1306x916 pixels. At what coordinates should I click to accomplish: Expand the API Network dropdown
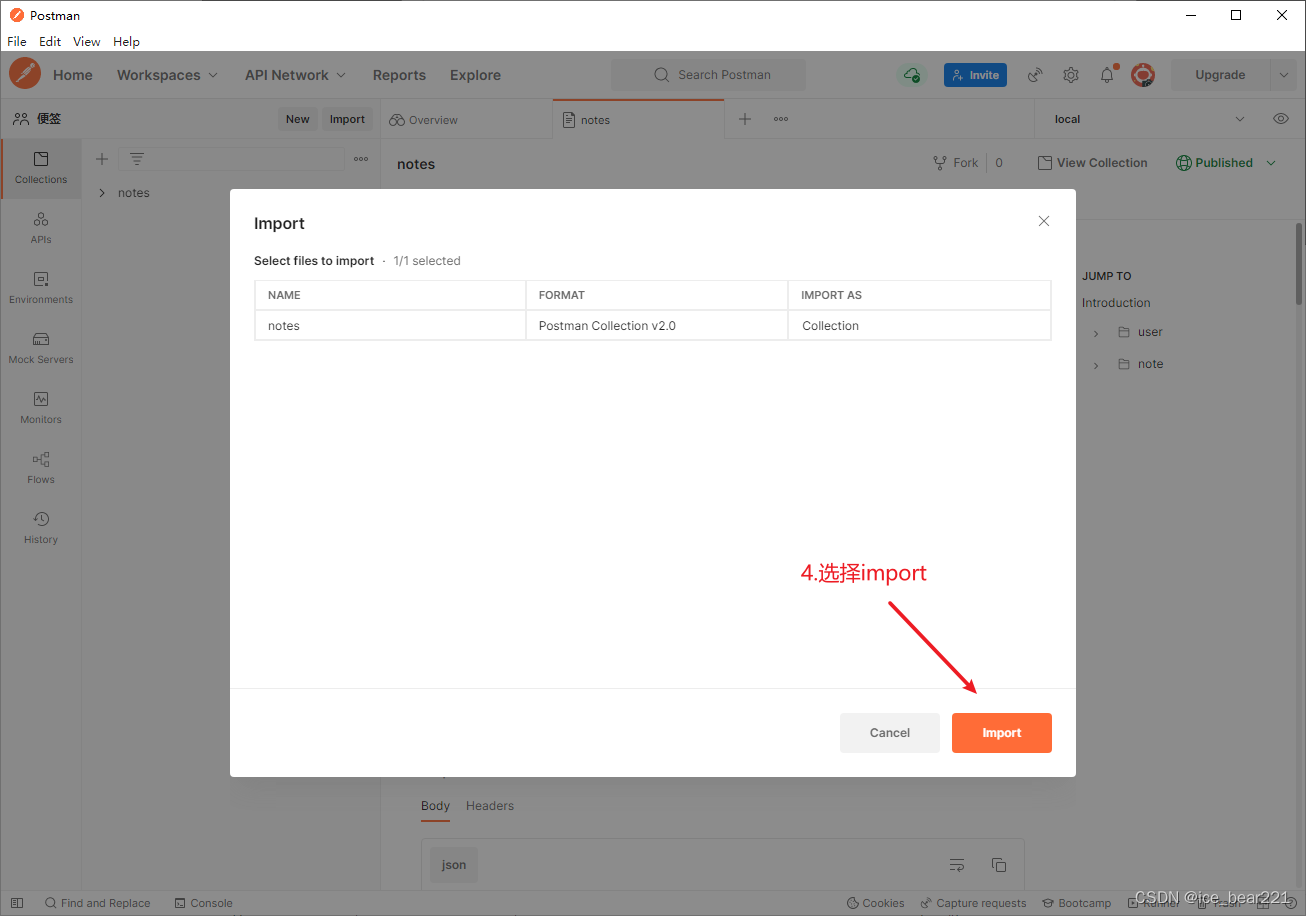point(295,75)
